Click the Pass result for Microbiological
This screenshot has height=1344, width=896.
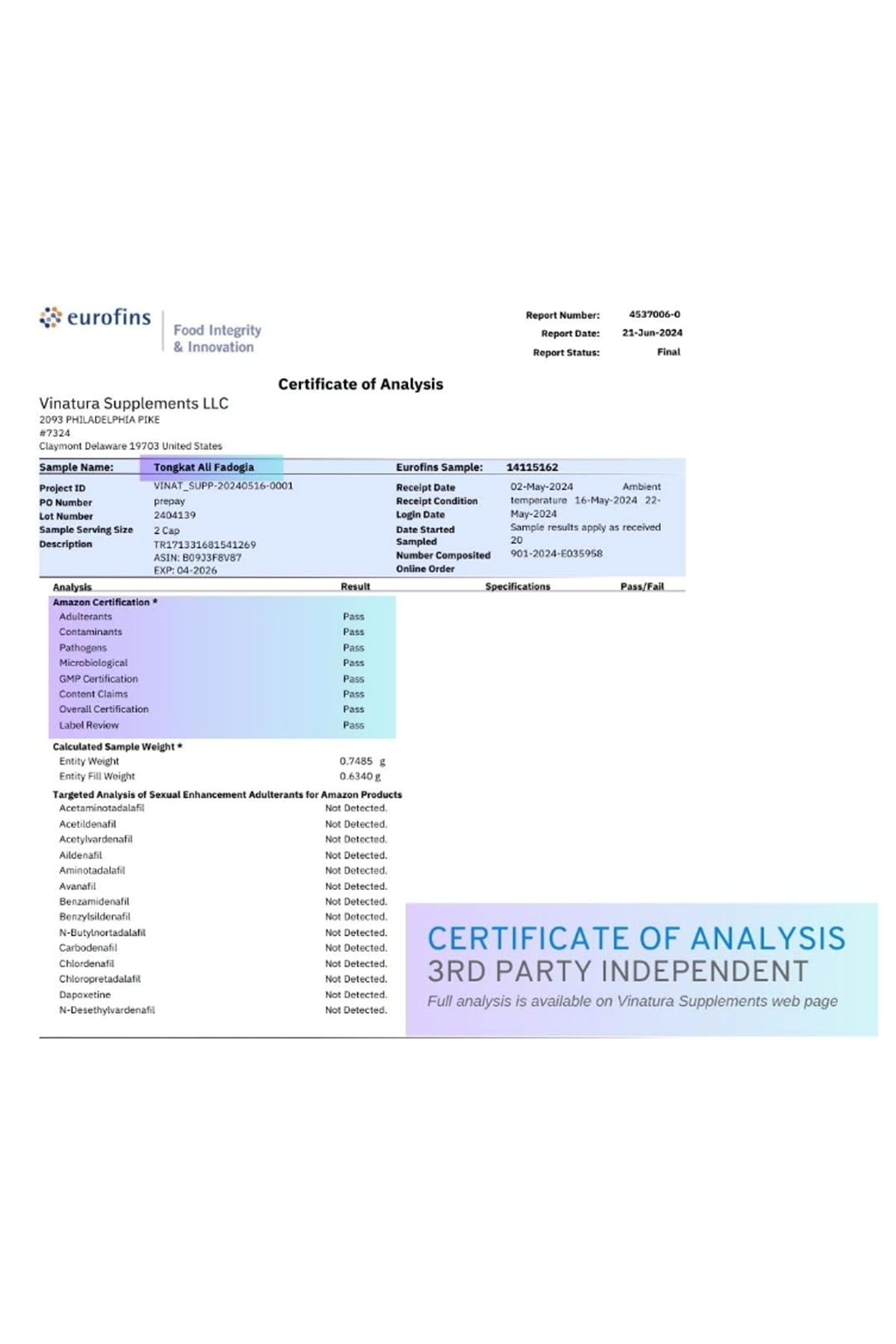pyautogui.click(x=354, y=663)
